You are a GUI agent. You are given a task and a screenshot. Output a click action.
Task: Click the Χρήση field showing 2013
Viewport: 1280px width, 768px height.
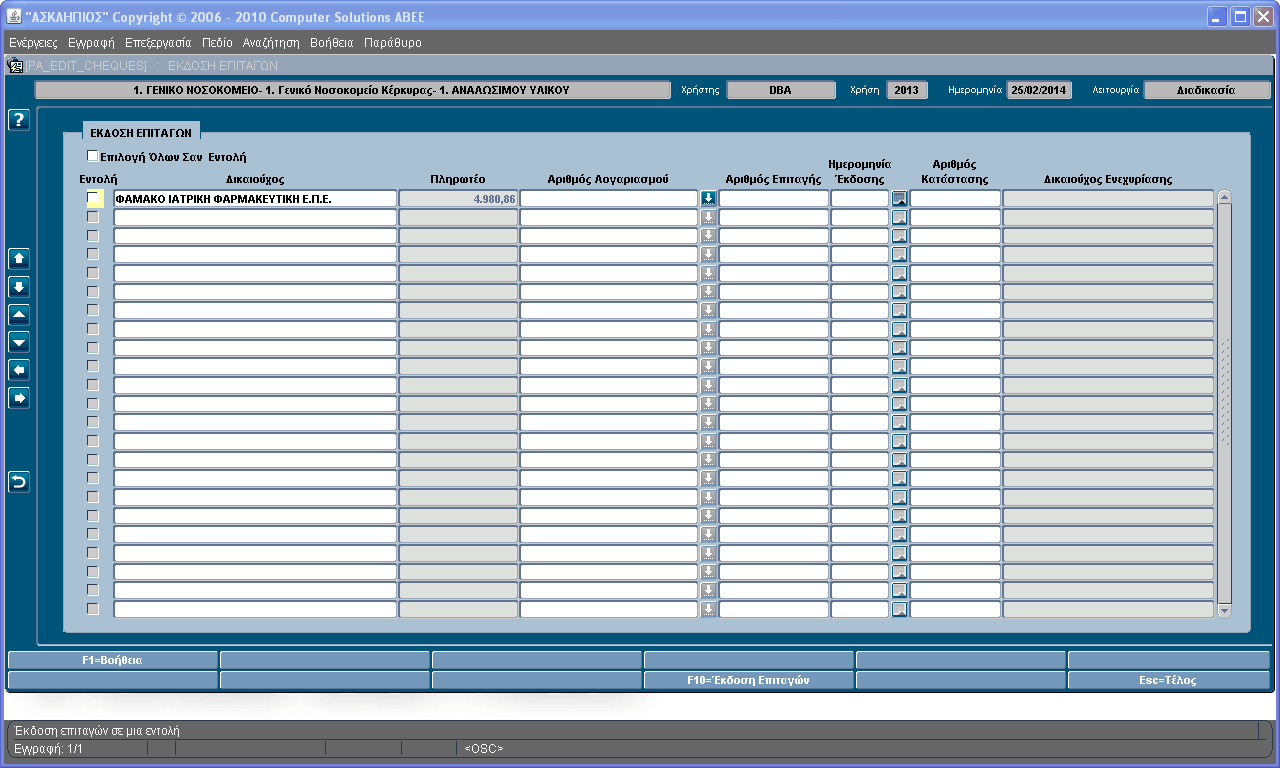(906, 90)
